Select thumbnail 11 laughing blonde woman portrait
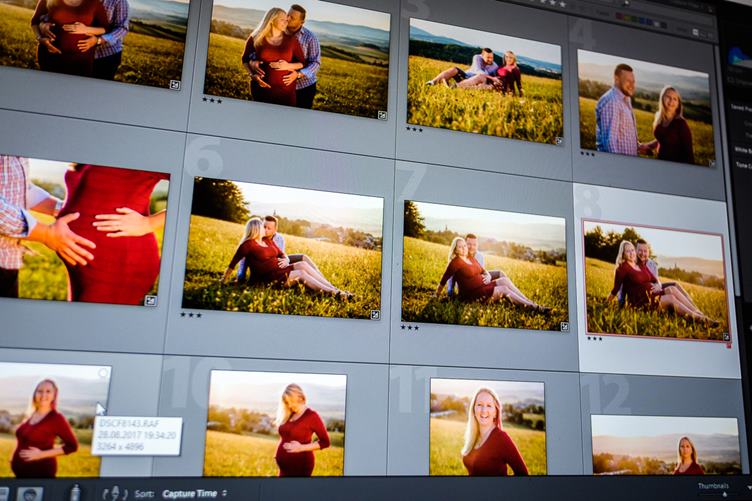Screen dimensions: 752x501 pos(488,427)
